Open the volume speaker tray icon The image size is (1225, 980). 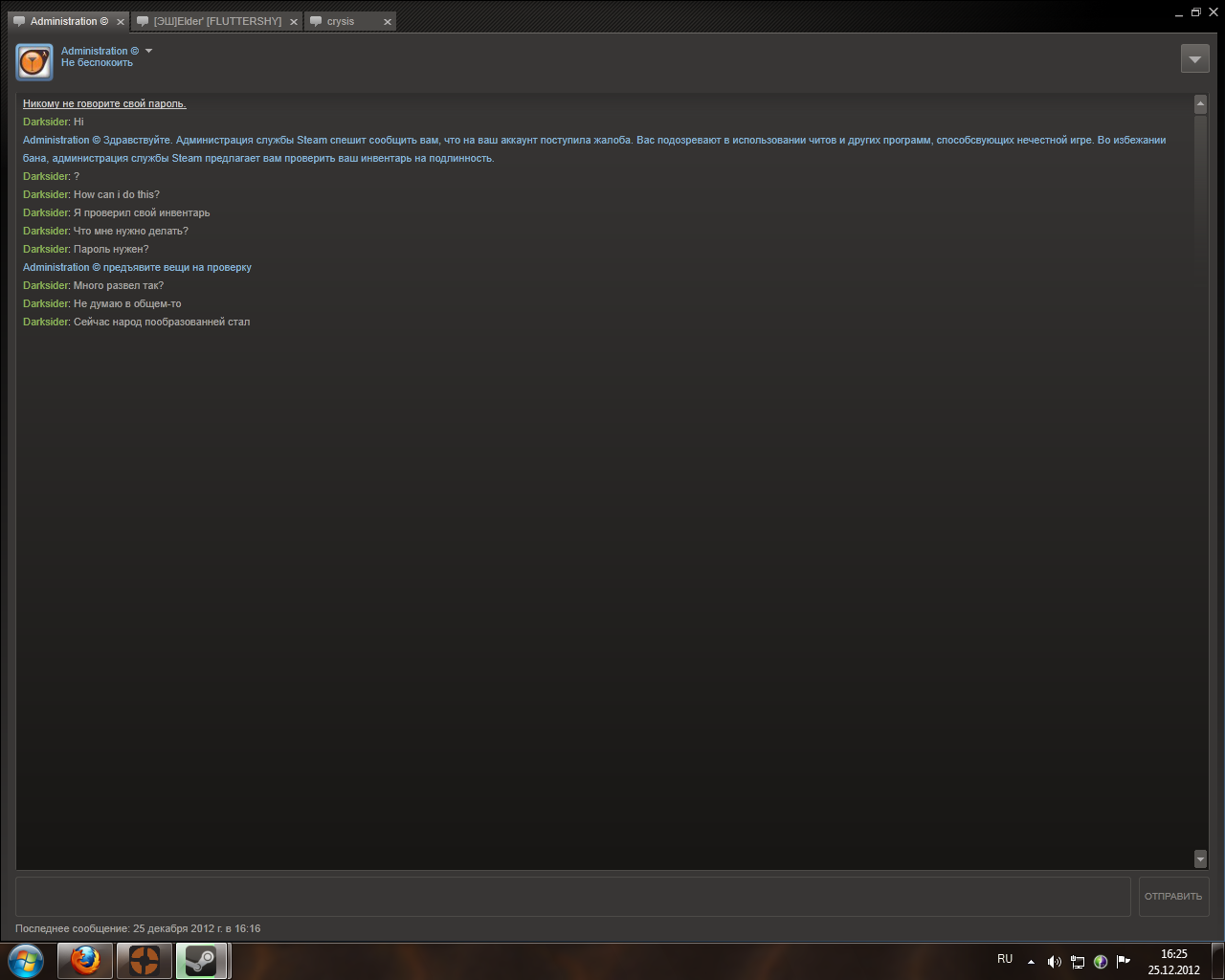click(x=1054, y=962)
